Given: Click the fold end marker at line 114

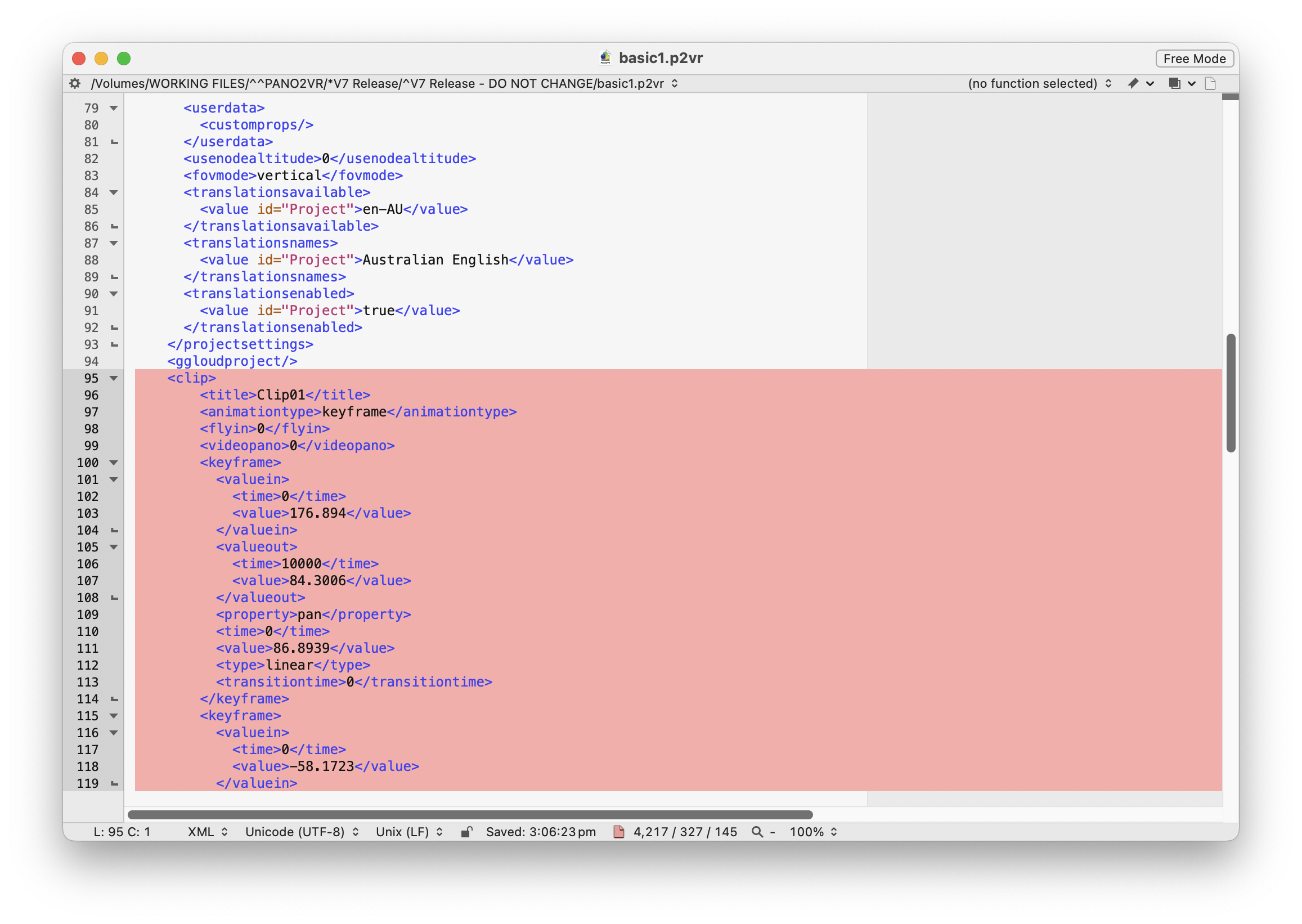Looking at the screenshot, I should point(114,699).
